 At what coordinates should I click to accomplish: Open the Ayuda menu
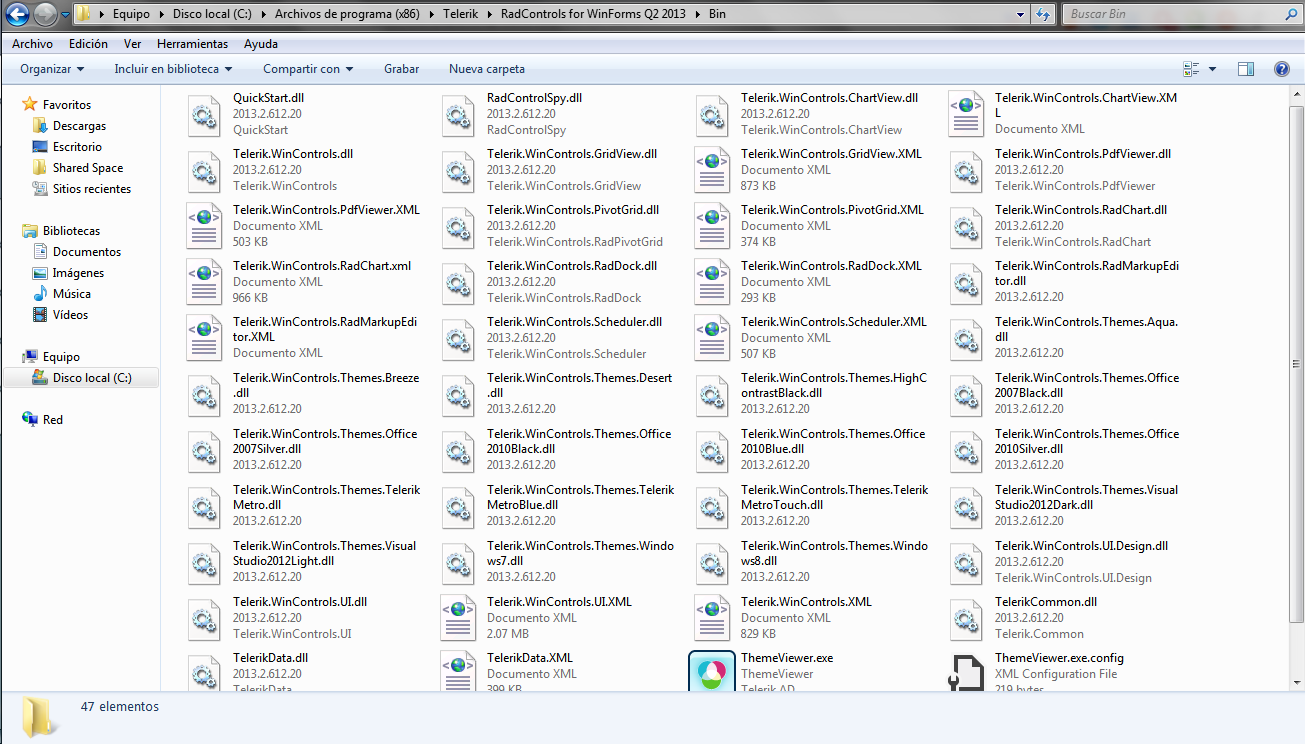pyautogui.click(x=261, y=44)
